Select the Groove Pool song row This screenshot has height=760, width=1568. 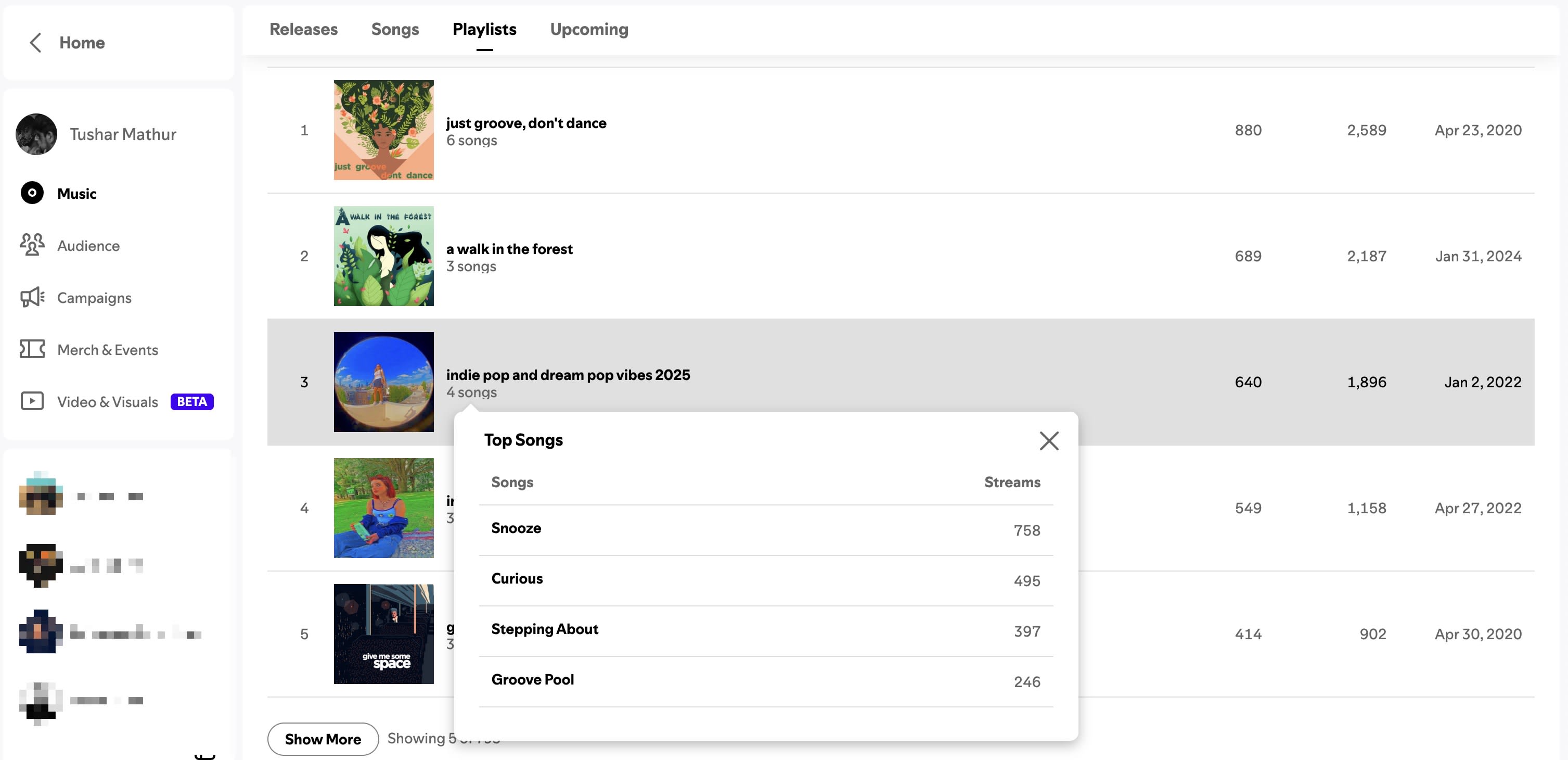point(766,681)
